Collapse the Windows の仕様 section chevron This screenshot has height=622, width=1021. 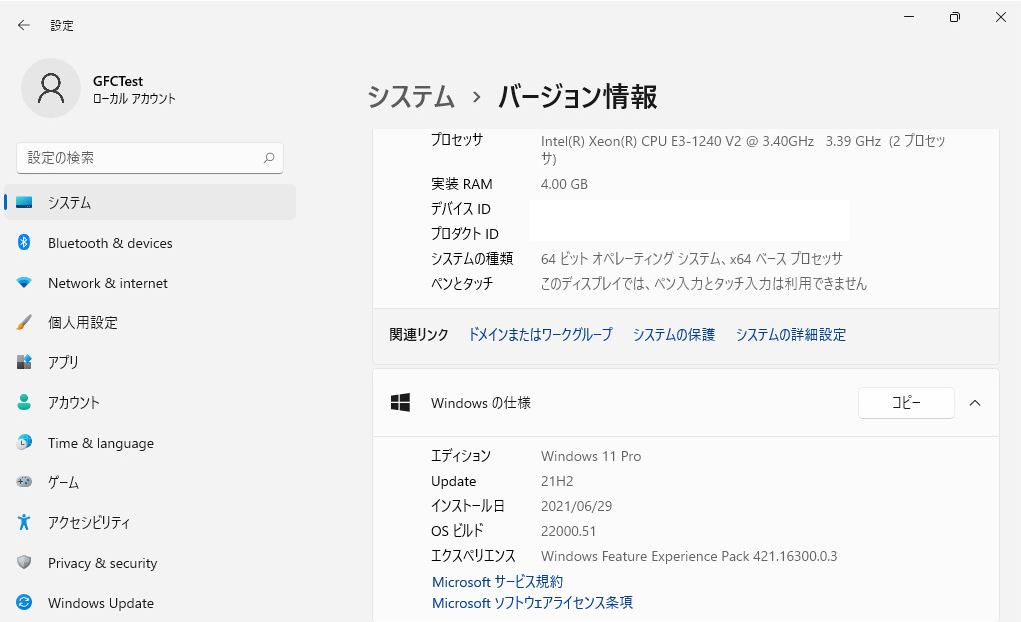975,403
